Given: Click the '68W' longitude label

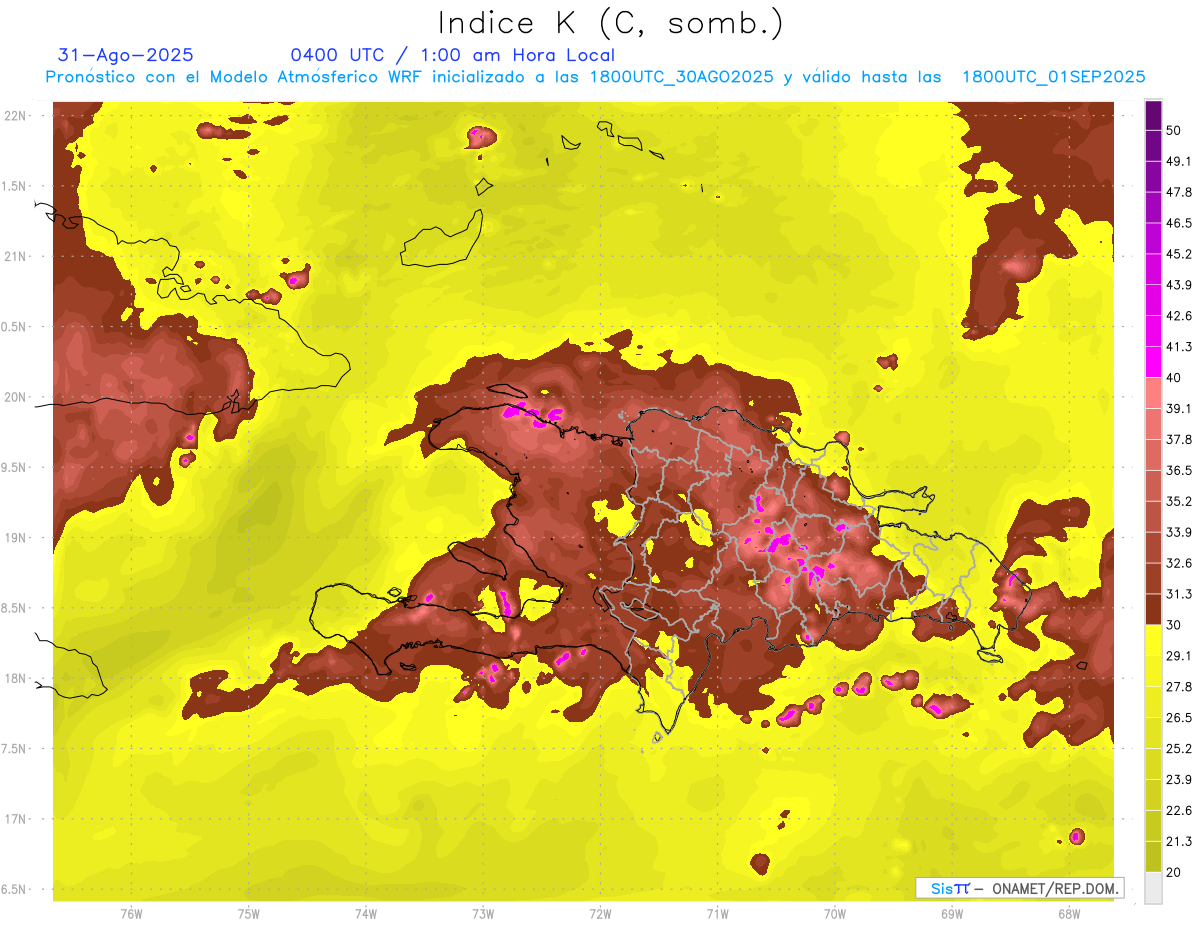Looking at the screenshot, I should pos(1068,913).
